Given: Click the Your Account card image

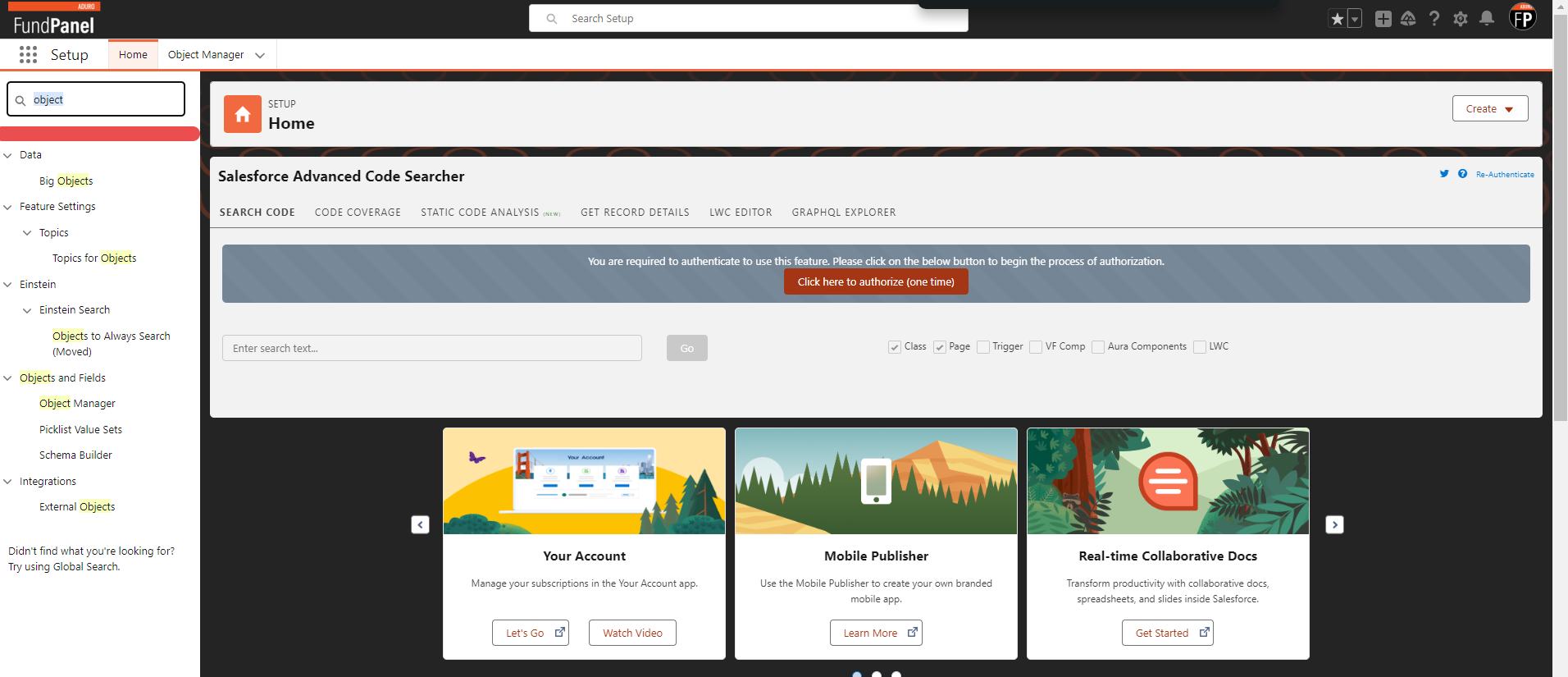Looking at the screenshot, I should coord(584,481).
